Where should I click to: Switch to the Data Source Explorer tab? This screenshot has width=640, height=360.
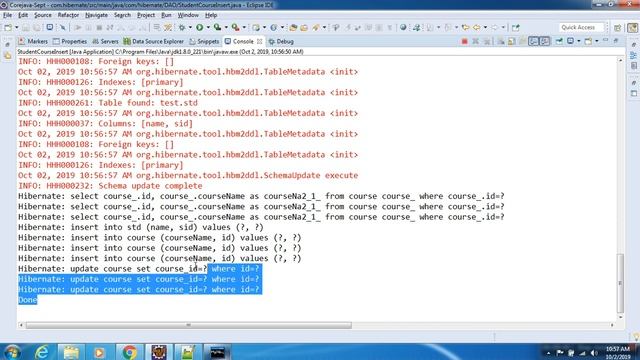pos(153,41)
